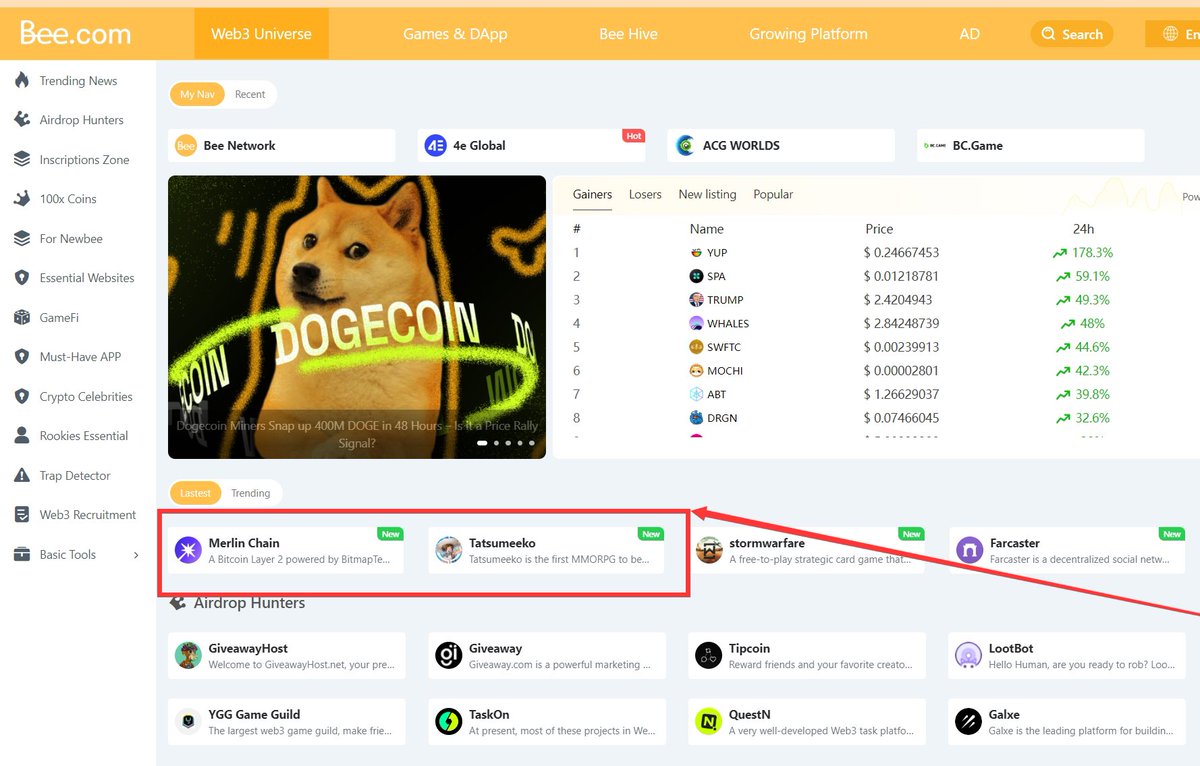This screenshot has height=766, width=1200.
Task: Expand the Basic Tools submenu arrow
Action: [x=136, y=555]
